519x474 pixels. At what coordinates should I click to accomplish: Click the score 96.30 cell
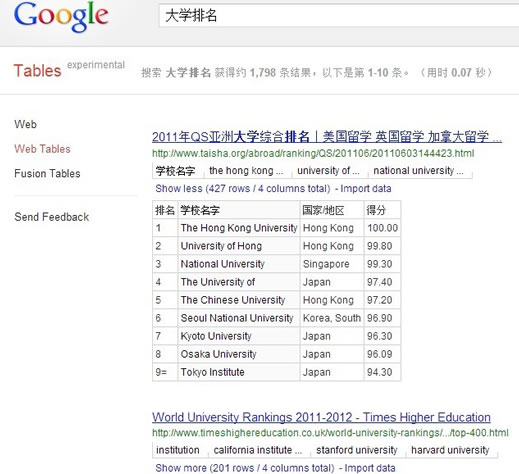382,336
